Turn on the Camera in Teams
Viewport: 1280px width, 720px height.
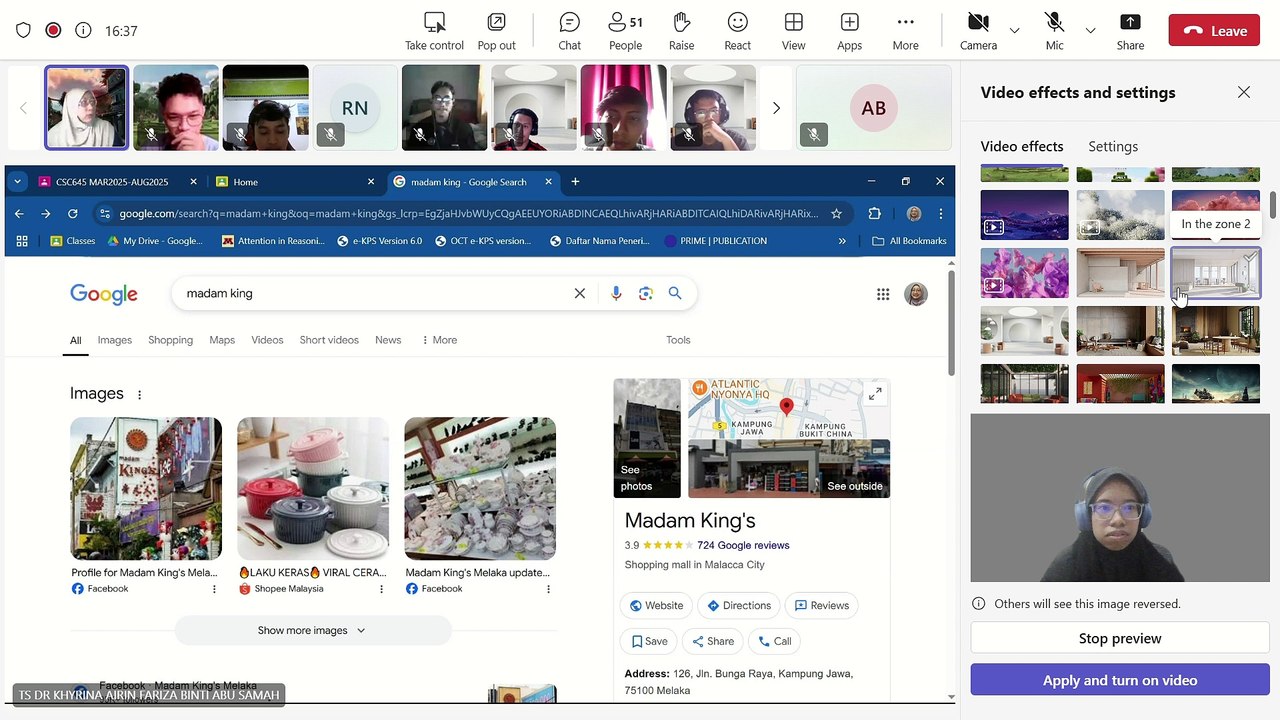point(978,31)
